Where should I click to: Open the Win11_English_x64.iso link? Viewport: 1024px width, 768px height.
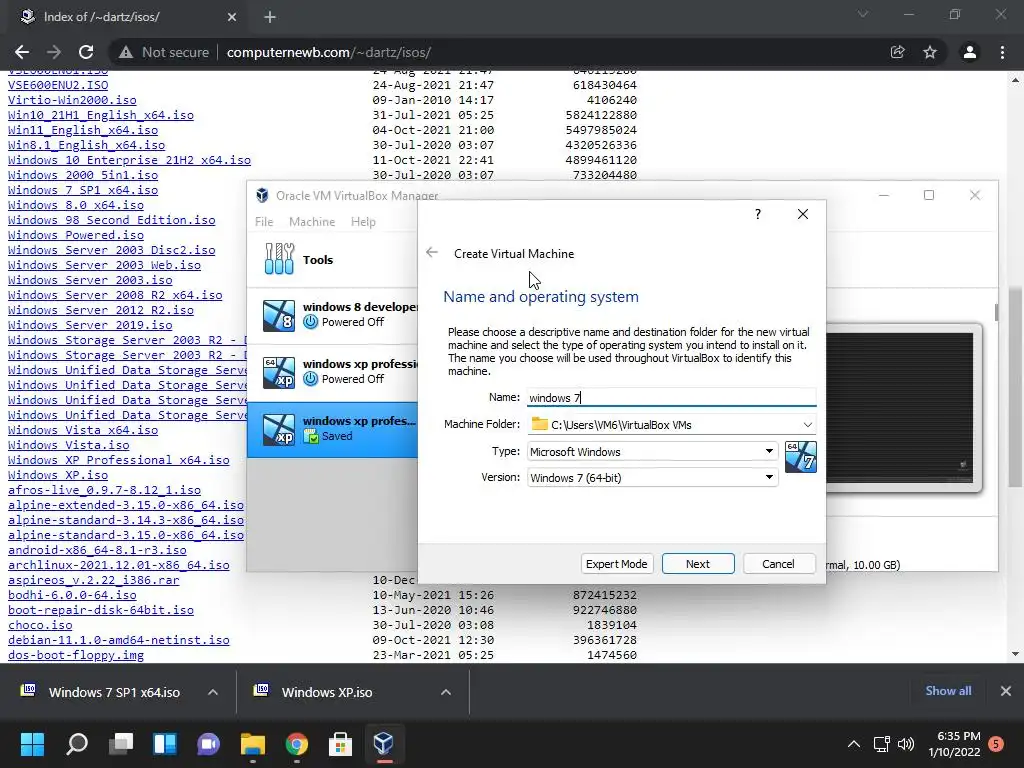83,130
